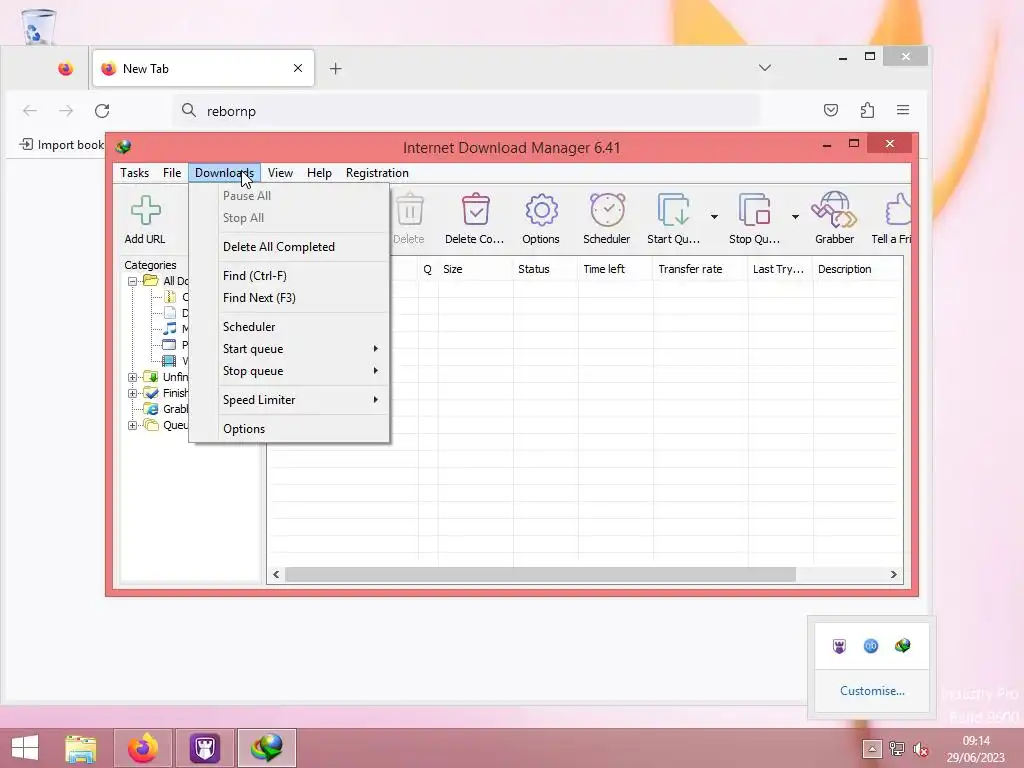Open the Firefox extensions puzzle icon
This screenshot has height=768, width=1024.
click(x=867, y=110)
